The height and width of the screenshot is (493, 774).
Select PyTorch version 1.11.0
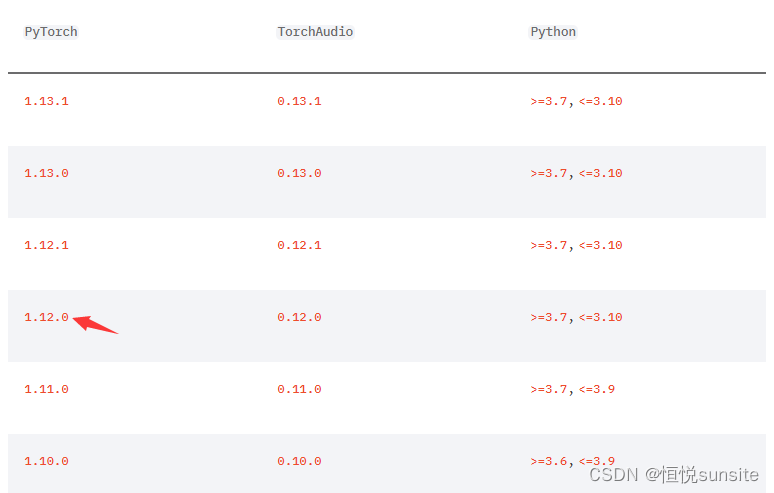click(46, 389)
